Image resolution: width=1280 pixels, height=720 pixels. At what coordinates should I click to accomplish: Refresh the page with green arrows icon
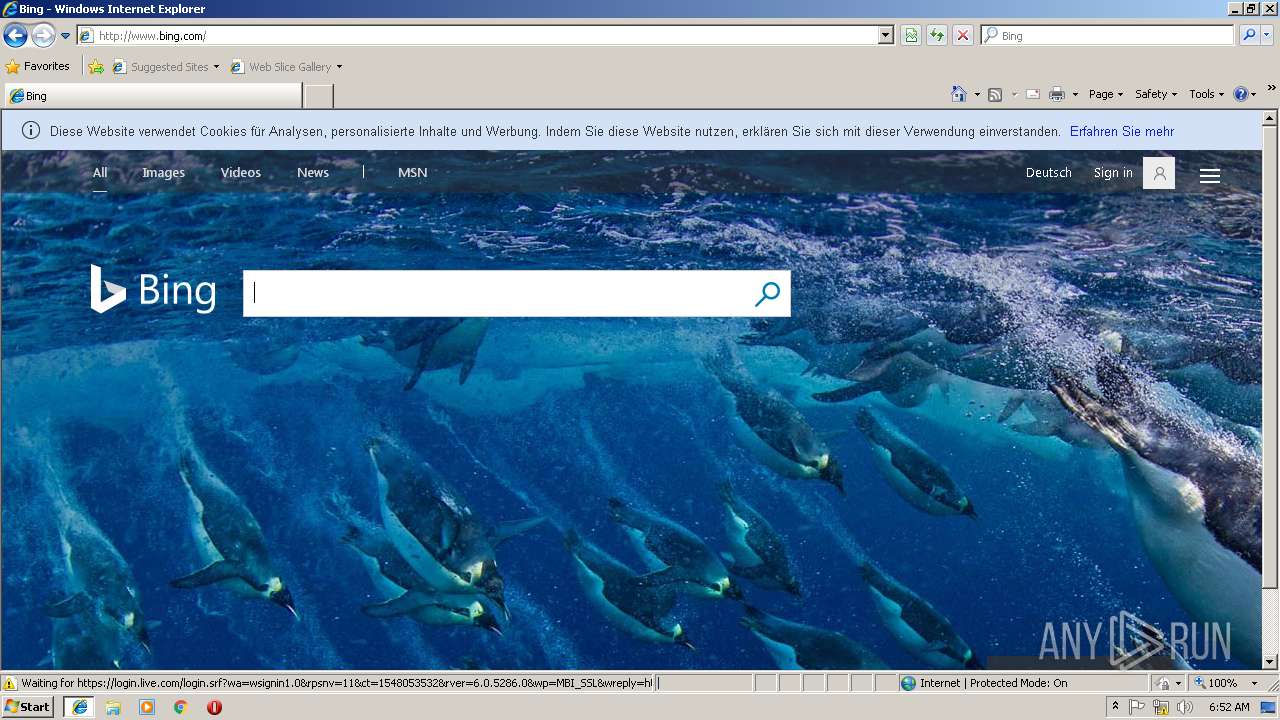[x=937, y=36]
